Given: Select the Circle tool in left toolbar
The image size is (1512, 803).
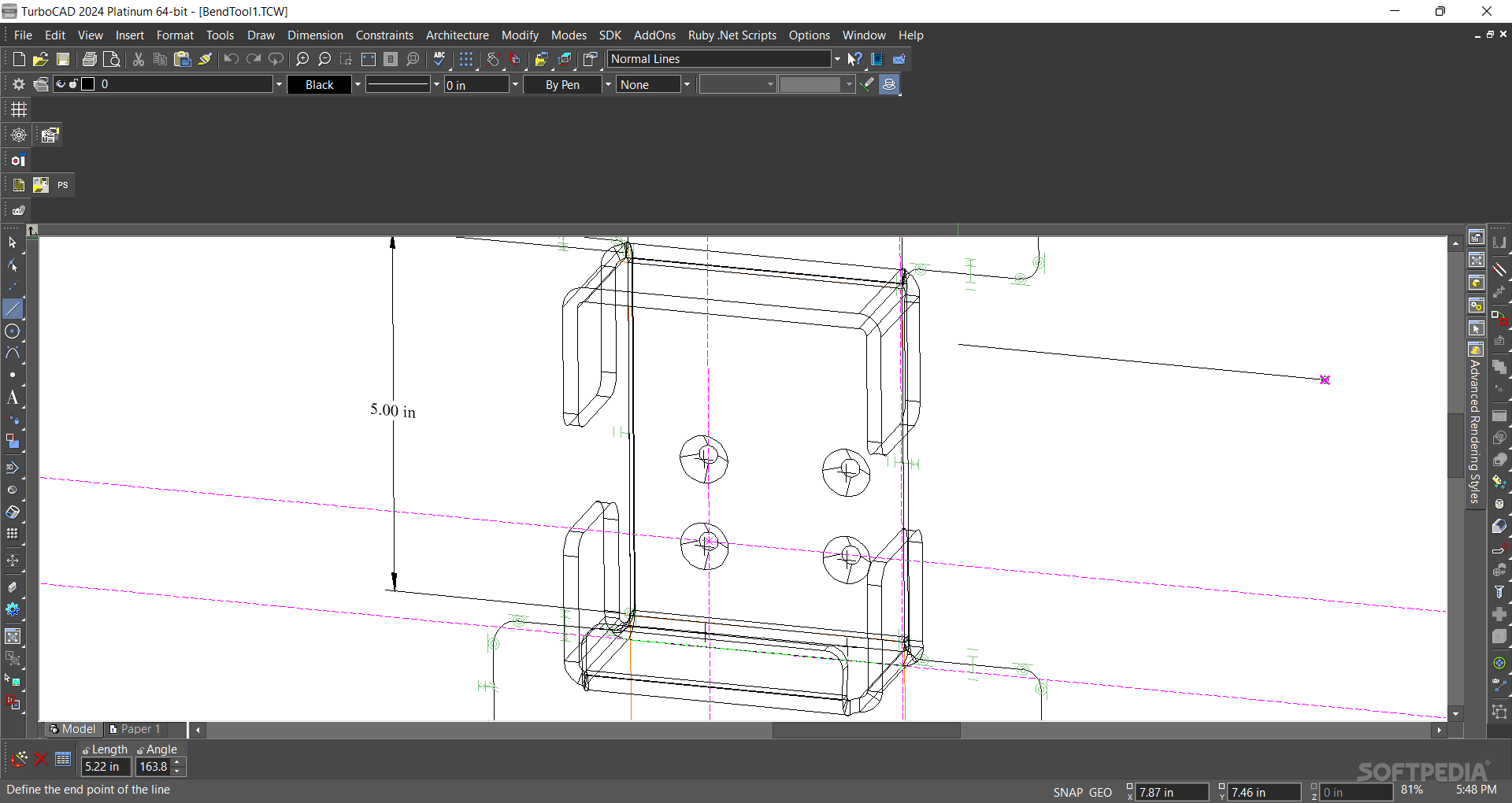Looking at the screenshot, I should (13, 331).
